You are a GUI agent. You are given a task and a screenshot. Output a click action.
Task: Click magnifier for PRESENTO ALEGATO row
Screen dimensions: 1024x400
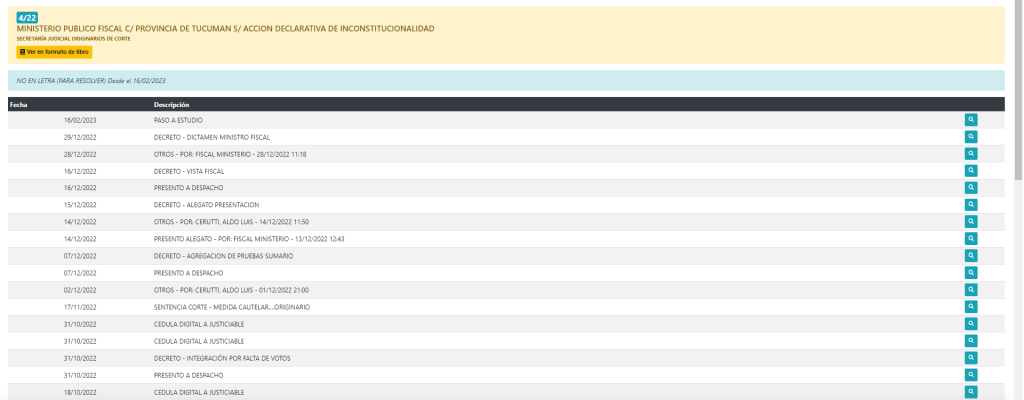point(971,239)
